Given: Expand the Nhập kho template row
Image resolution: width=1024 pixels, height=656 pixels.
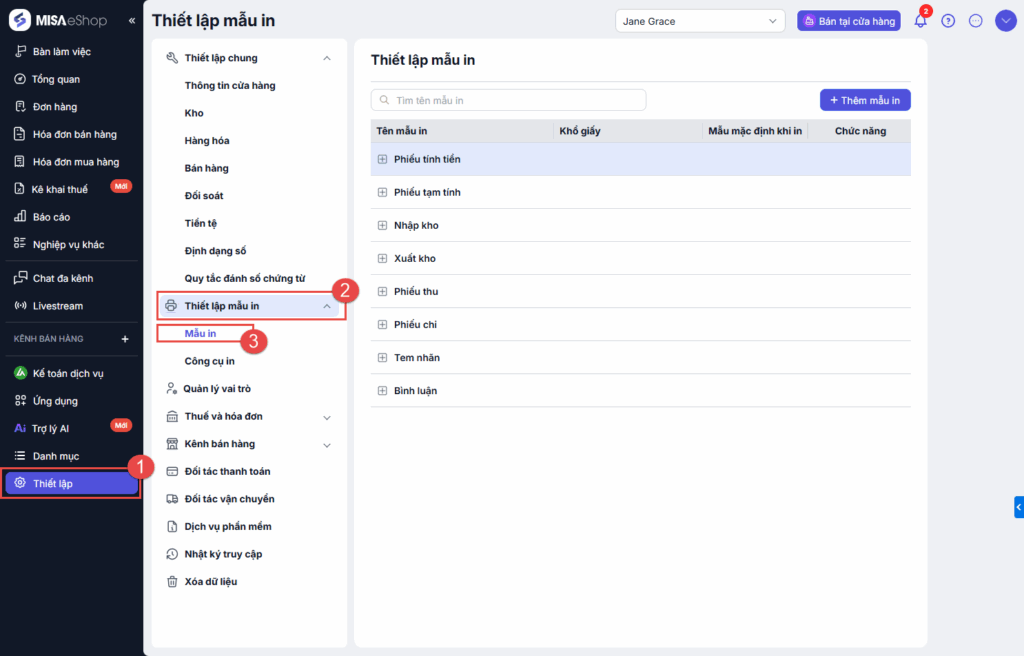Looking at the screenshot, I should point(382,225).
